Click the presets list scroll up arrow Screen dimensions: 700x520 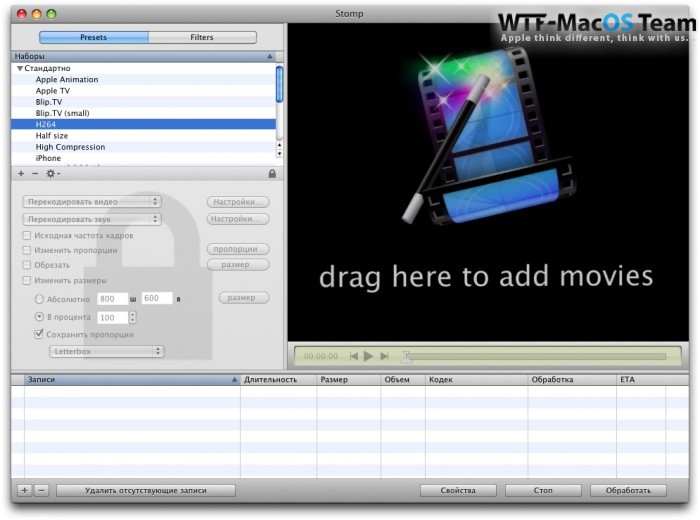279,145
